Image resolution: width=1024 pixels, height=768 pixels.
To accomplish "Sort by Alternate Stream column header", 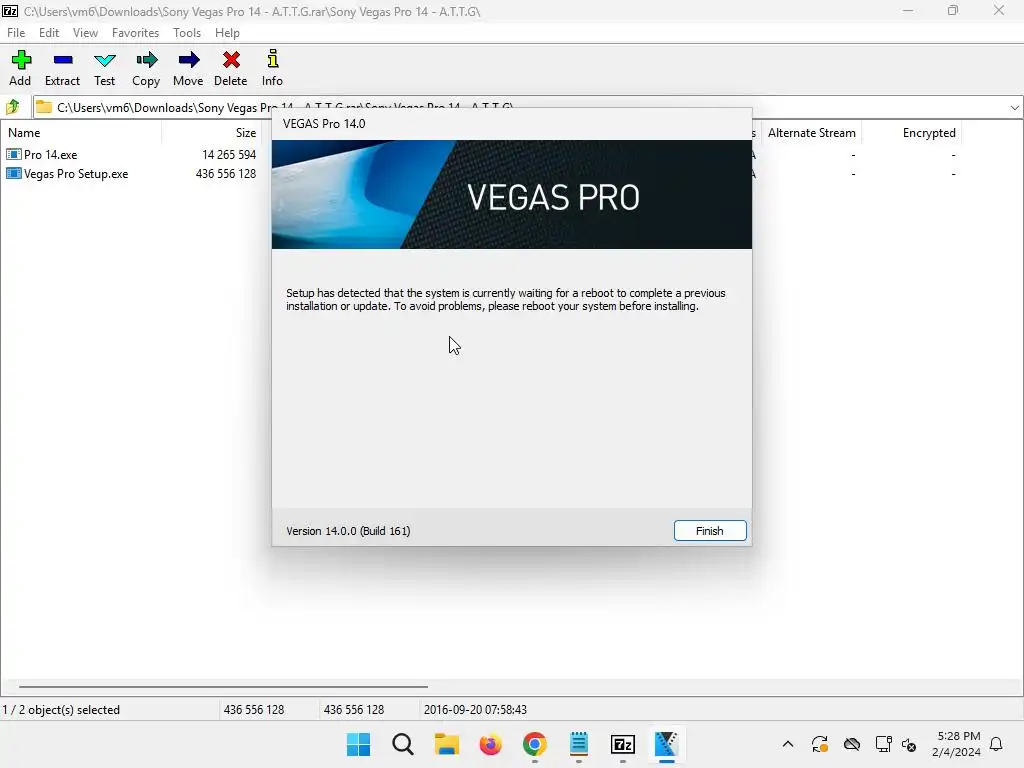I will [811, 133].
